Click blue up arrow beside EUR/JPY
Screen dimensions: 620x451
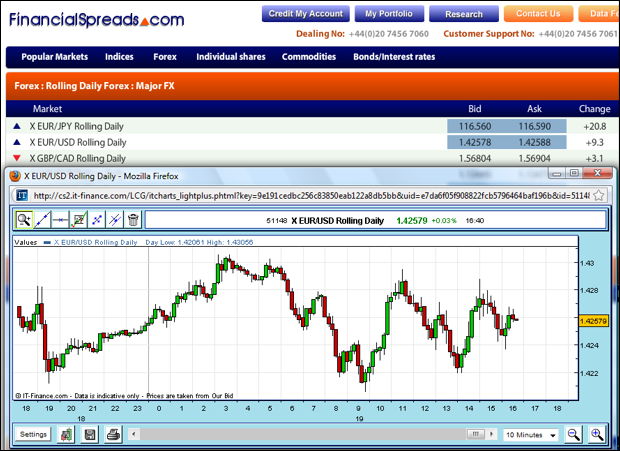[x=17, y=126]
